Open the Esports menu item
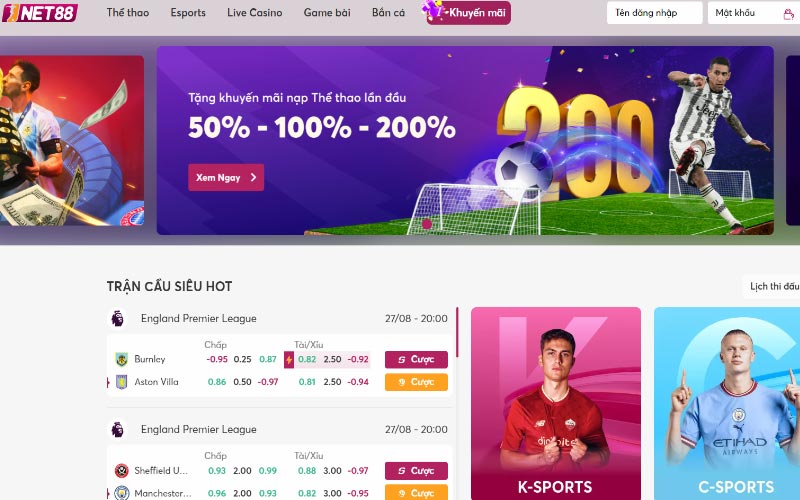The height and width of the screenshot is (500, 800). tap(188, 13)
